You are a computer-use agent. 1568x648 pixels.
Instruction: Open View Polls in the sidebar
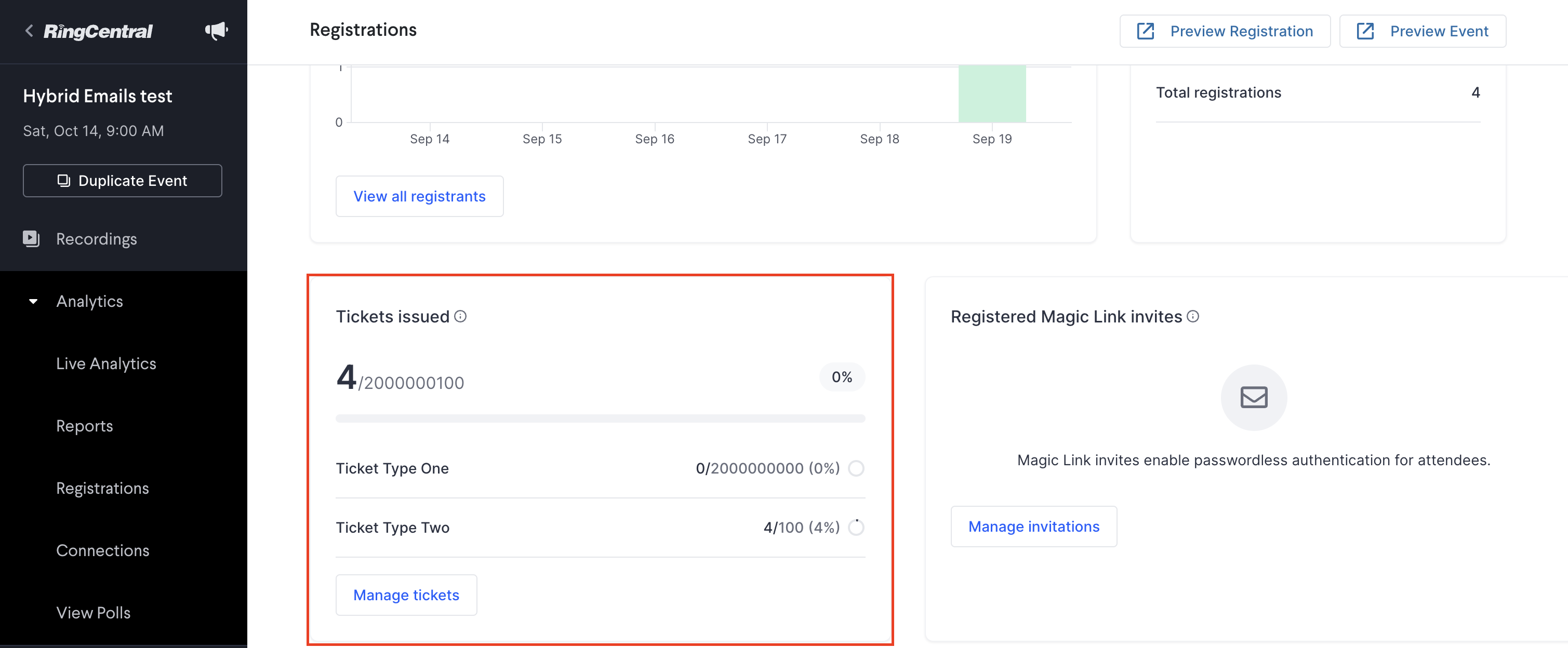93,613
